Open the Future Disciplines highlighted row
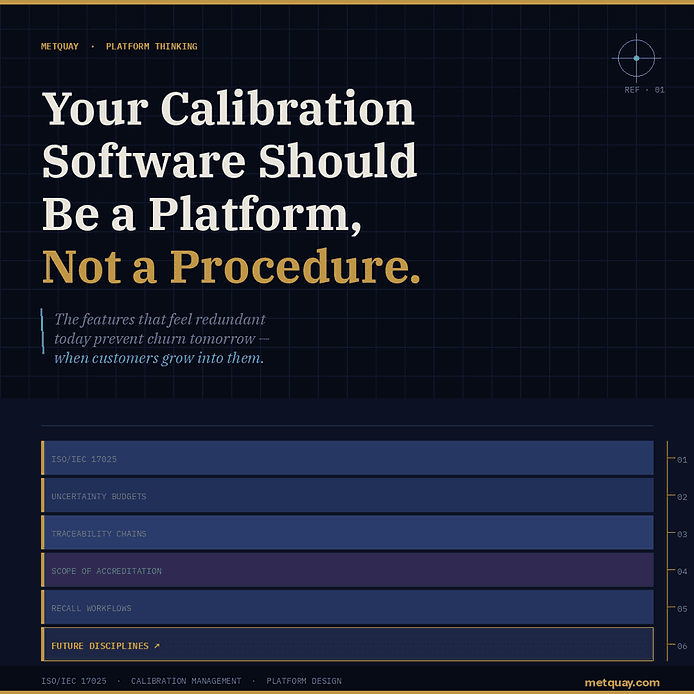Viewport: 694px width, 694px height. point(347,644)
